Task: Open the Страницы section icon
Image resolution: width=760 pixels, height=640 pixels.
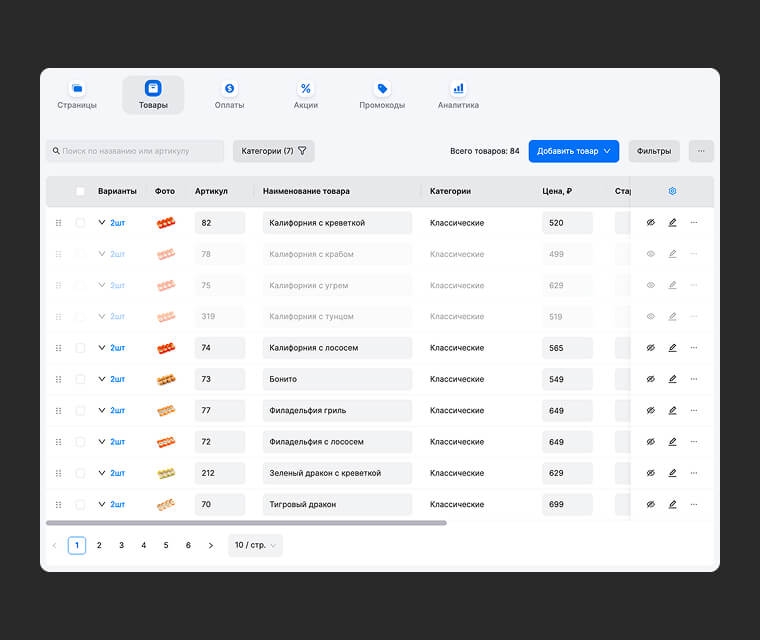Action: 77,89
